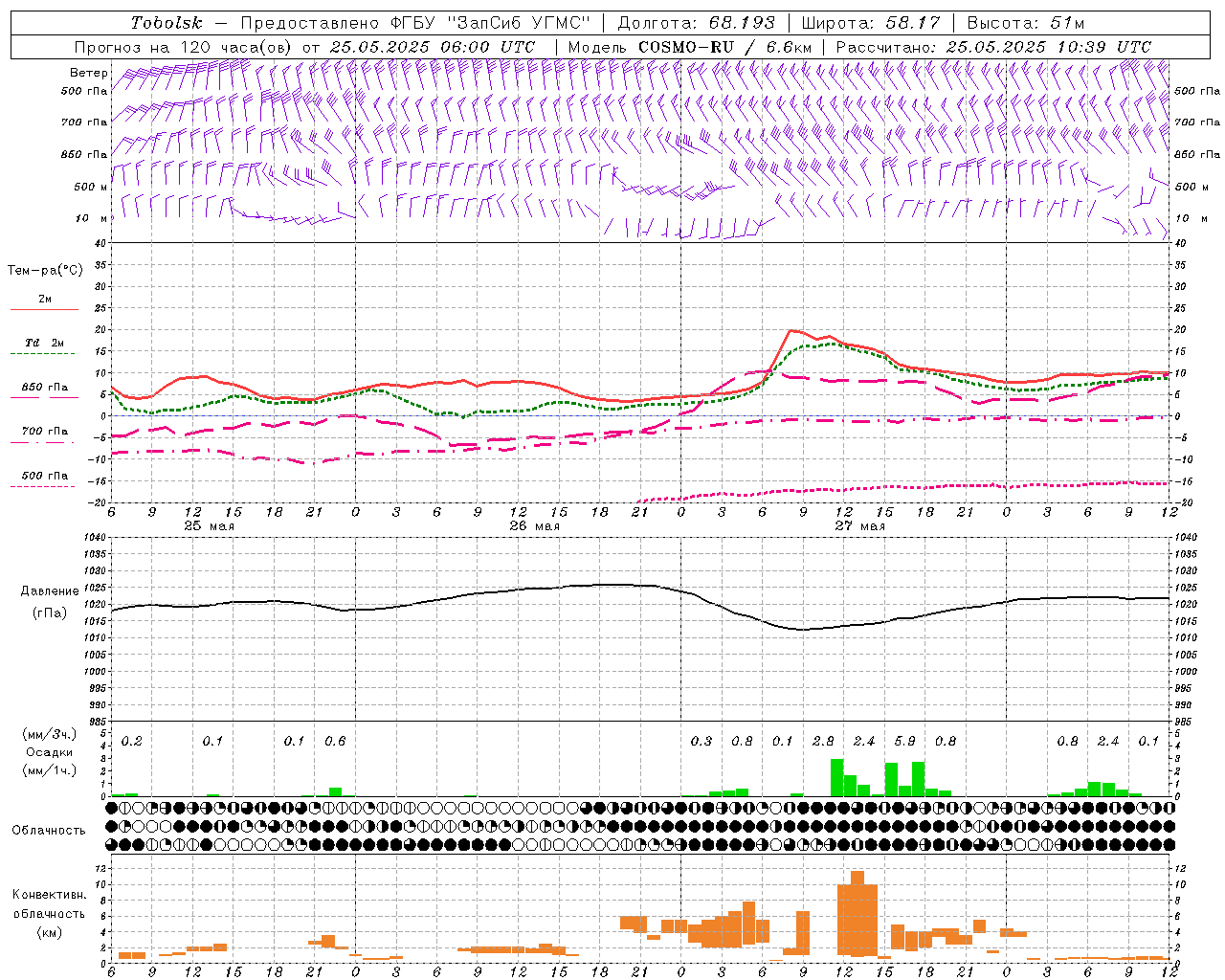The height and width of the screenshot is (980, 1225).
Task: Click the 'Облачность' cloud cover label
Action: point(49,831)
